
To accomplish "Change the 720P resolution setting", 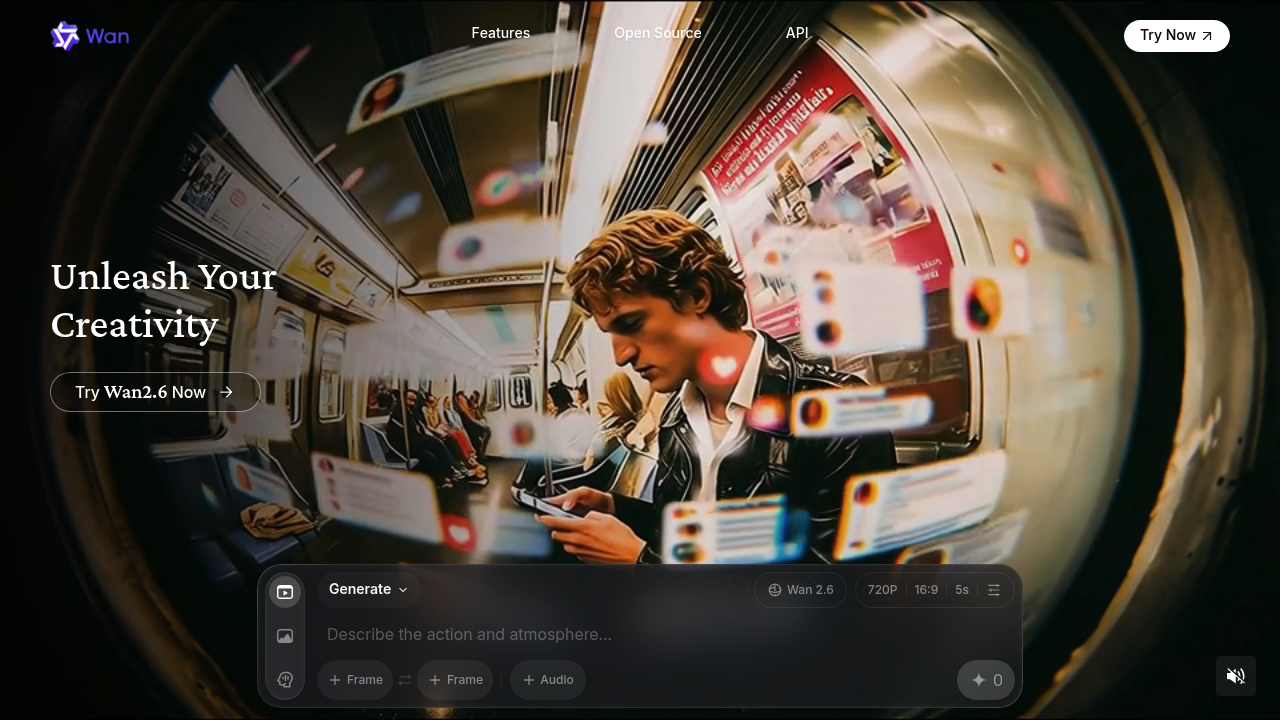I will (x=882, y=589).
